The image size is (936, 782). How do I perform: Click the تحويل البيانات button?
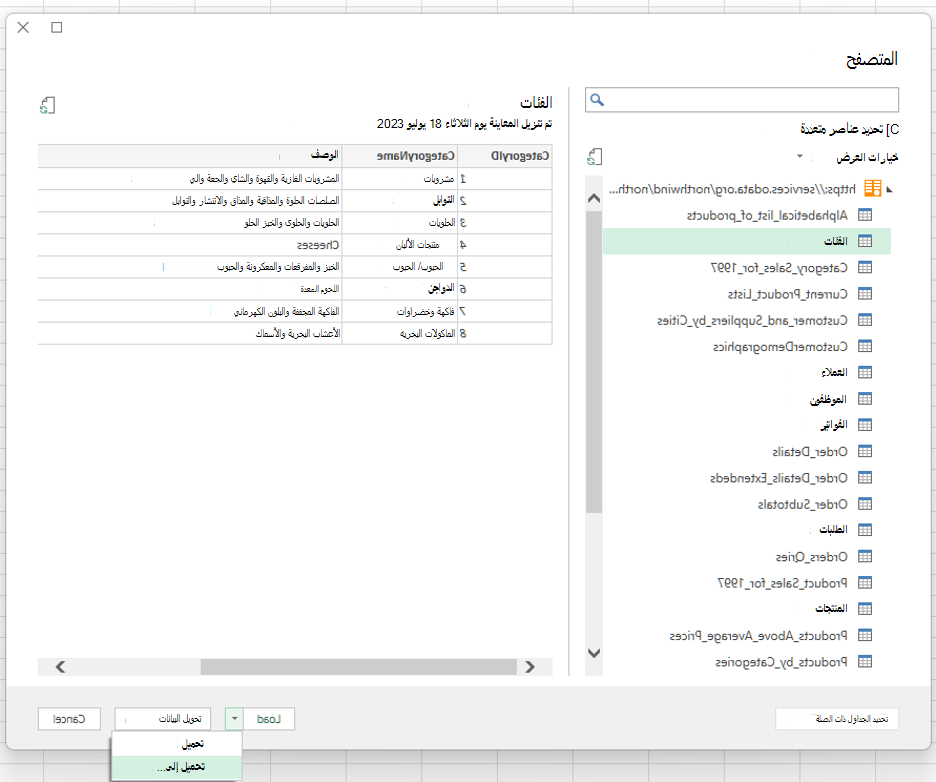(x=162, y=719)
